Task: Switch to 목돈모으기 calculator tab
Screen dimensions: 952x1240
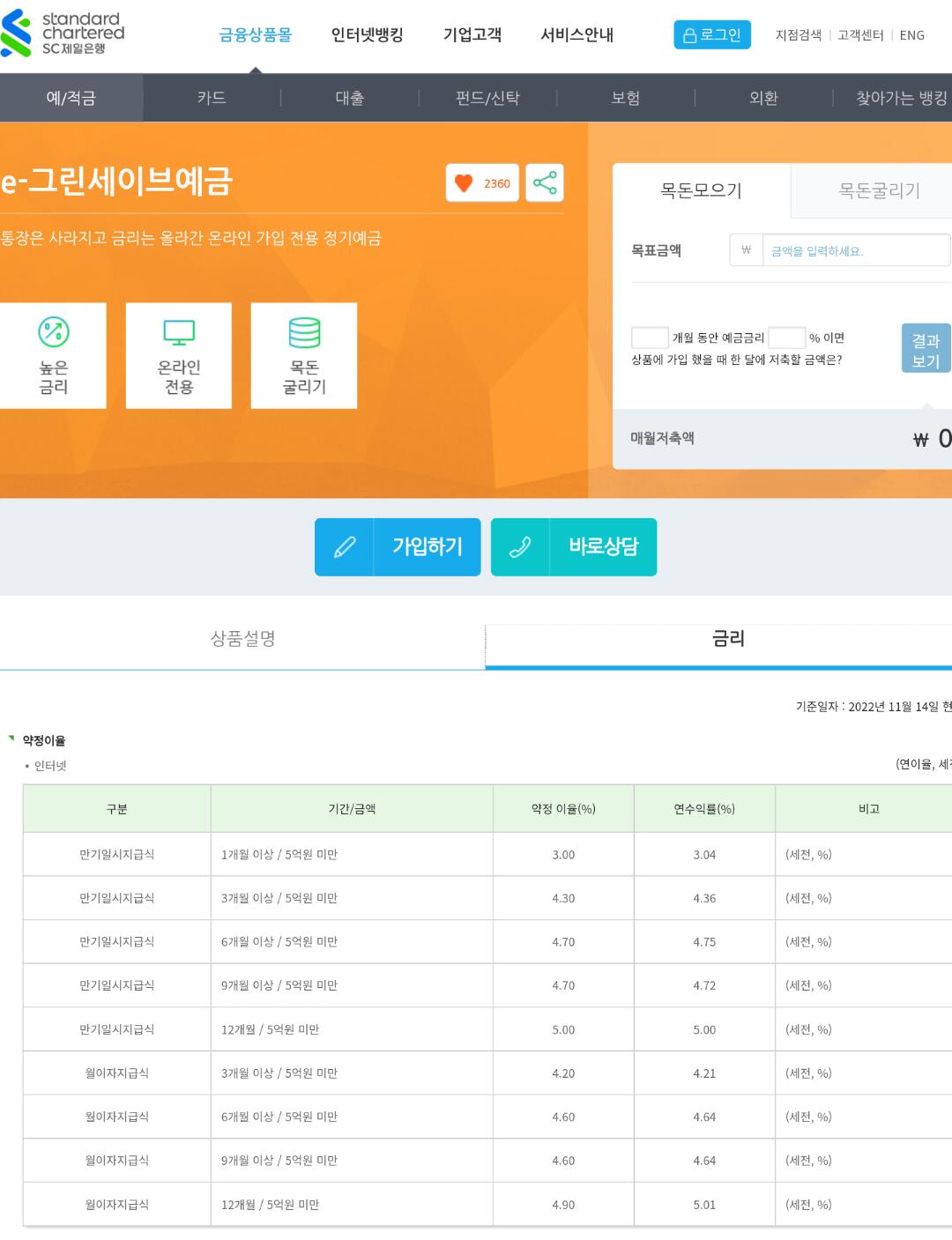Action: pyautogui.click(x=702, y=190)
